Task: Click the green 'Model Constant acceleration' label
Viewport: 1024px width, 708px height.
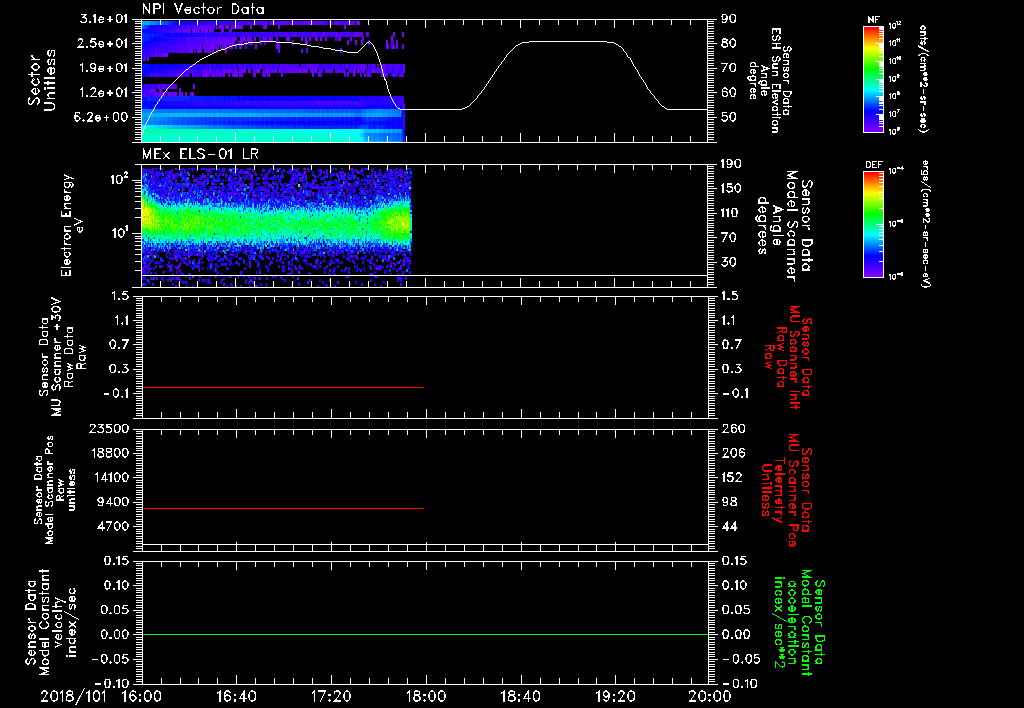Action: (x=799, y=623)
